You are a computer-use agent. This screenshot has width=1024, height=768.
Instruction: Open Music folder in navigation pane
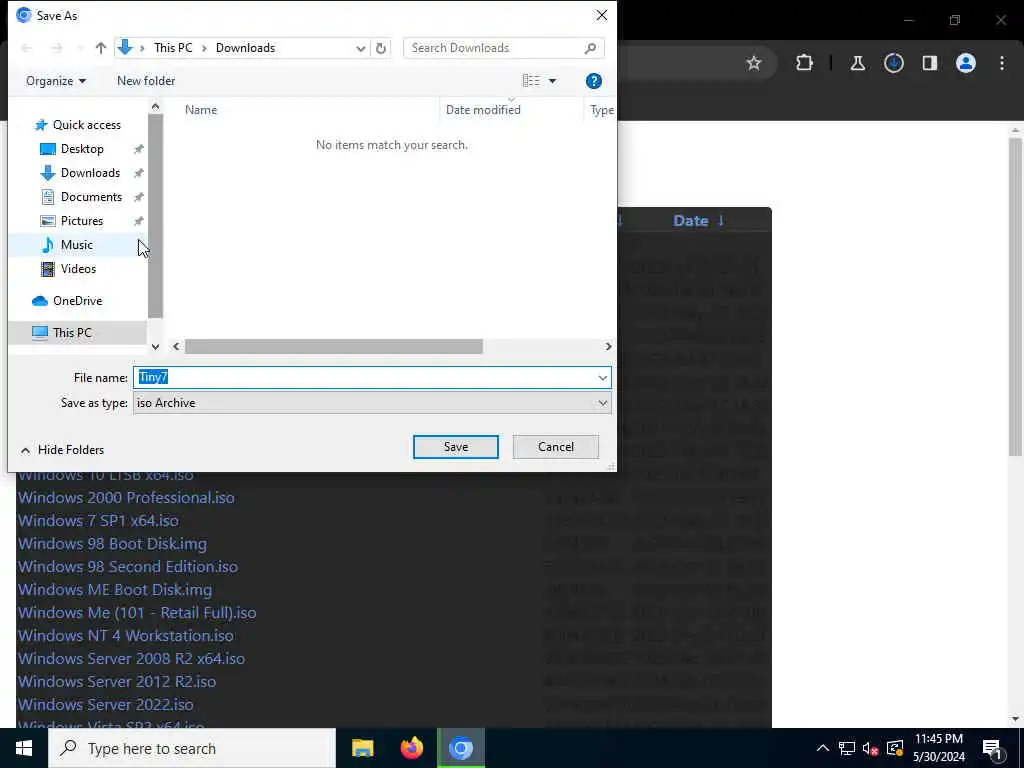point(76,245)
